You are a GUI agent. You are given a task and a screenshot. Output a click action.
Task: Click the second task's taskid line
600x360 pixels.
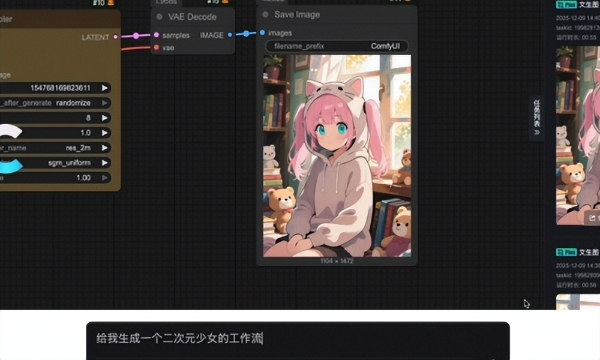[578, 275]
